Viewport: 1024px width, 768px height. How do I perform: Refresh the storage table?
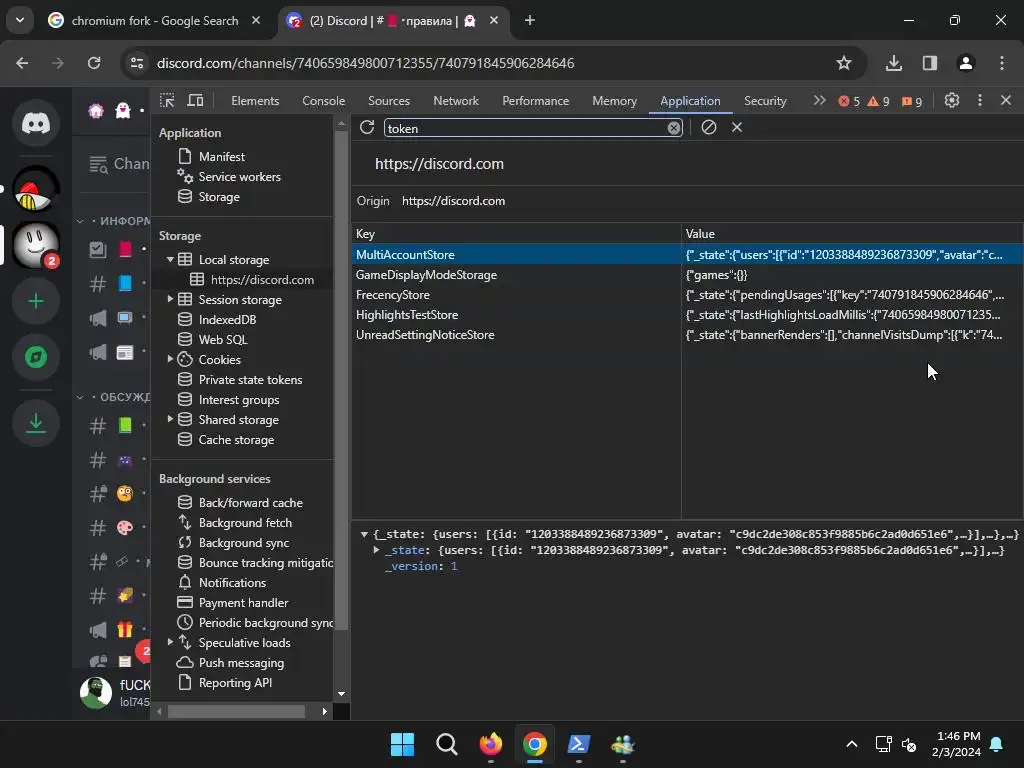point(367,127)
